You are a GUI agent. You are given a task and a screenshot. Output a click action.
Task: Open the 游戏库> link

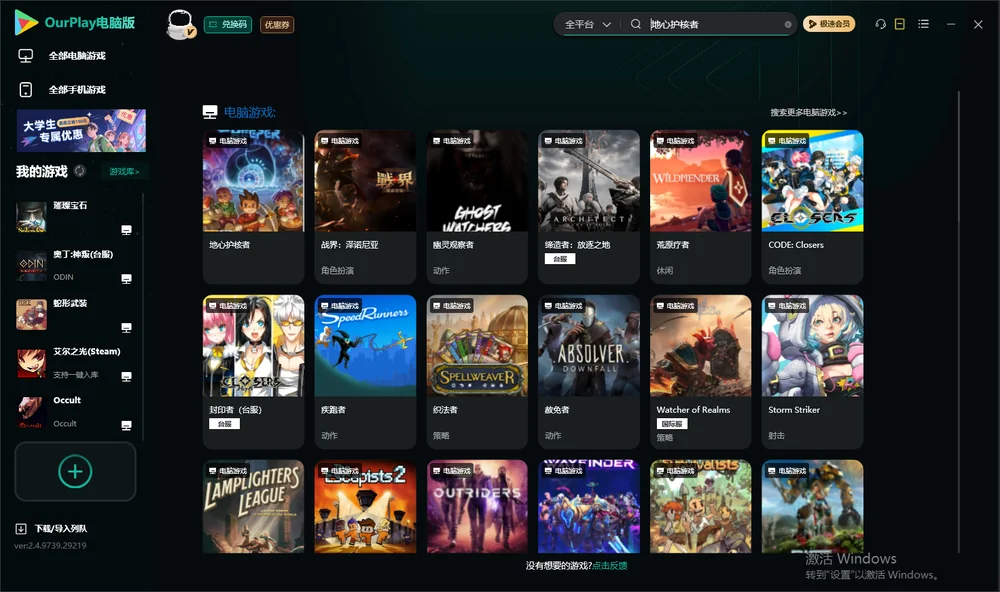click(x=124, y=172)
